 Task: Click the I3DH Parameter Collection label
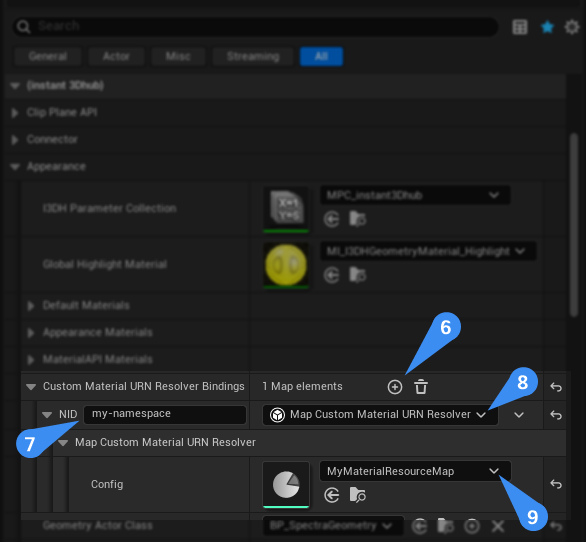pyautogui.click(x=110, y=208)
